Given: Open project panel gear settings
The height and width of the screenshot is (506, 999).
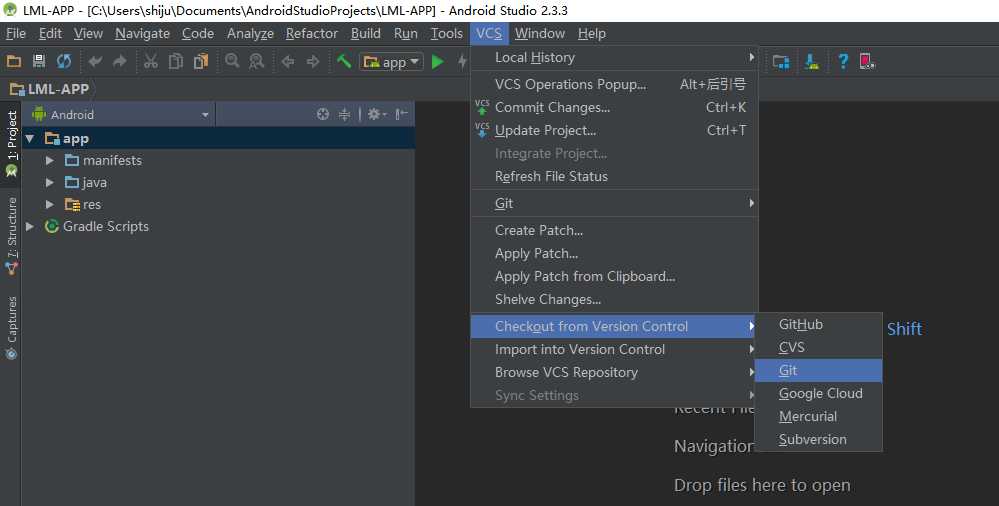Looking at the screenshot, I should click(377, 114).
